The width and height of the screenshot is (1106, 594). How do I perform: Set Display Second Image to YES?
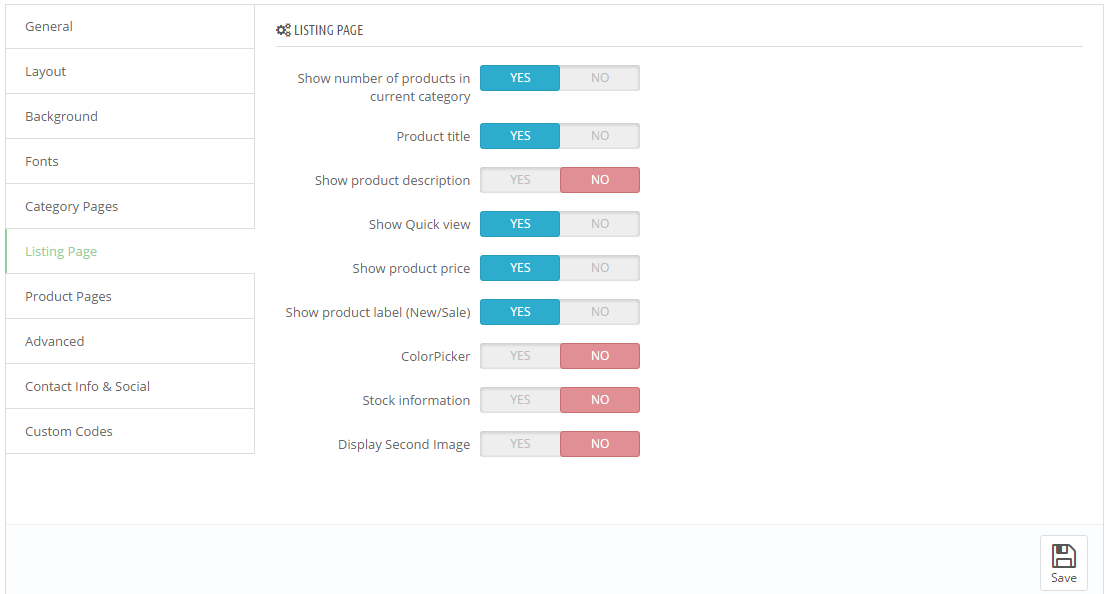pos(521,444)
